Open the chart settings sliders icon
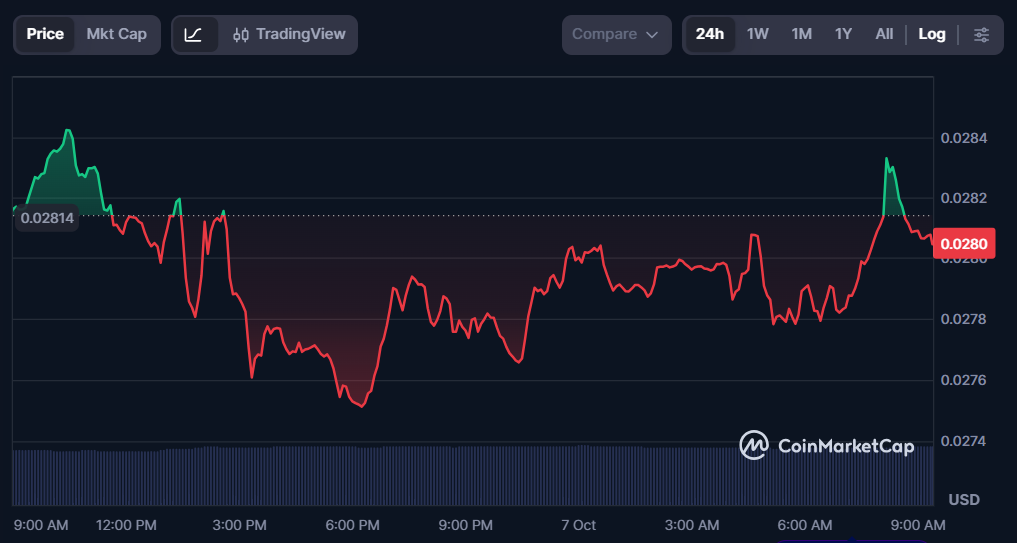 981,35
